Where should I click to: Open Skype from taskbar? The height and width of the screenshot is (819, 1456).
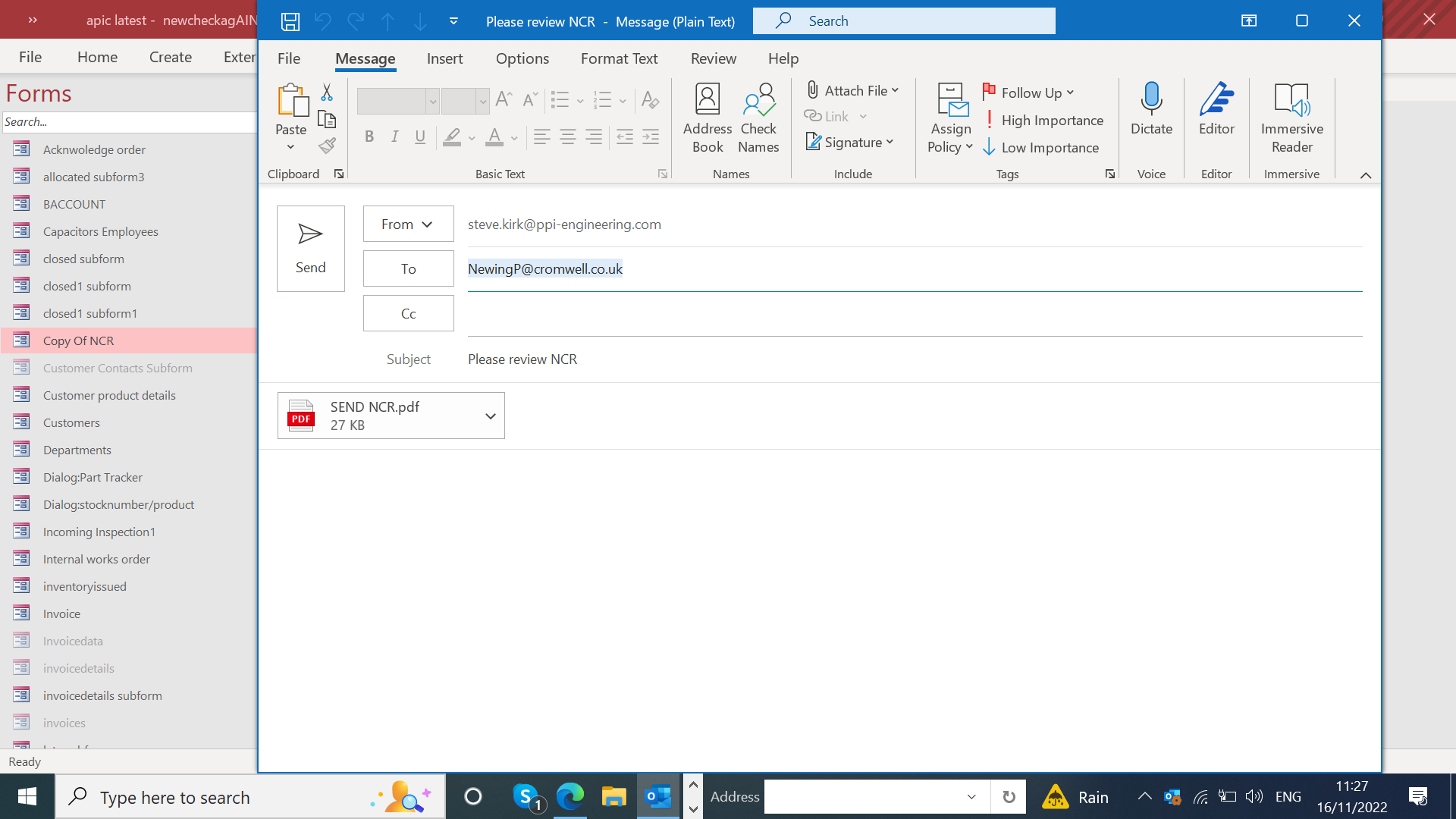527,797
